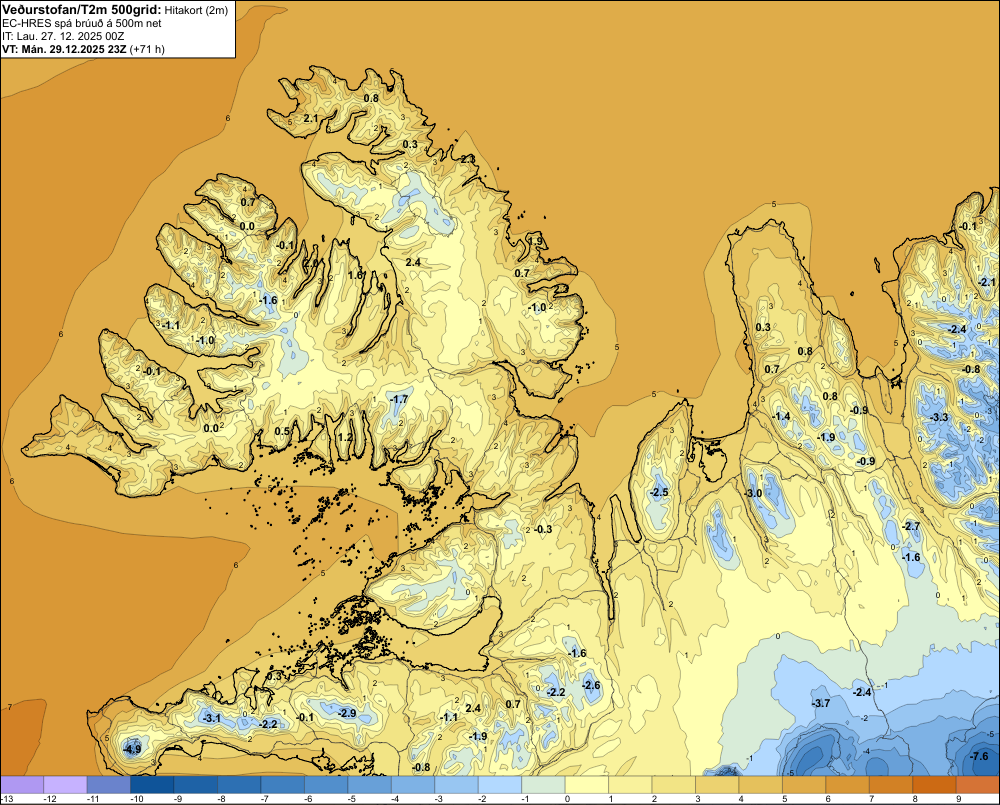
Task: Click the -2.7 temperature value on the map
Action: tap(911, 526)
